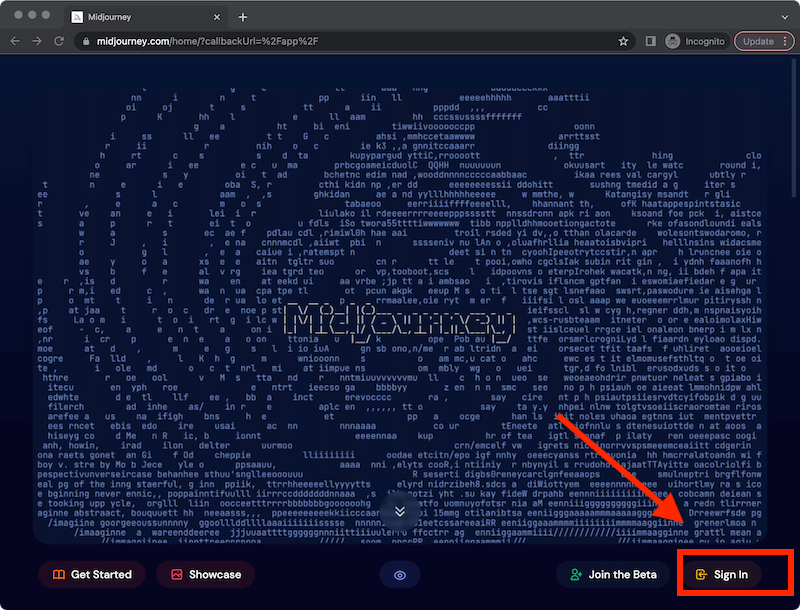Expand the page with the double-chevron down
Screen dimensions: 800x610
[400, 511]
